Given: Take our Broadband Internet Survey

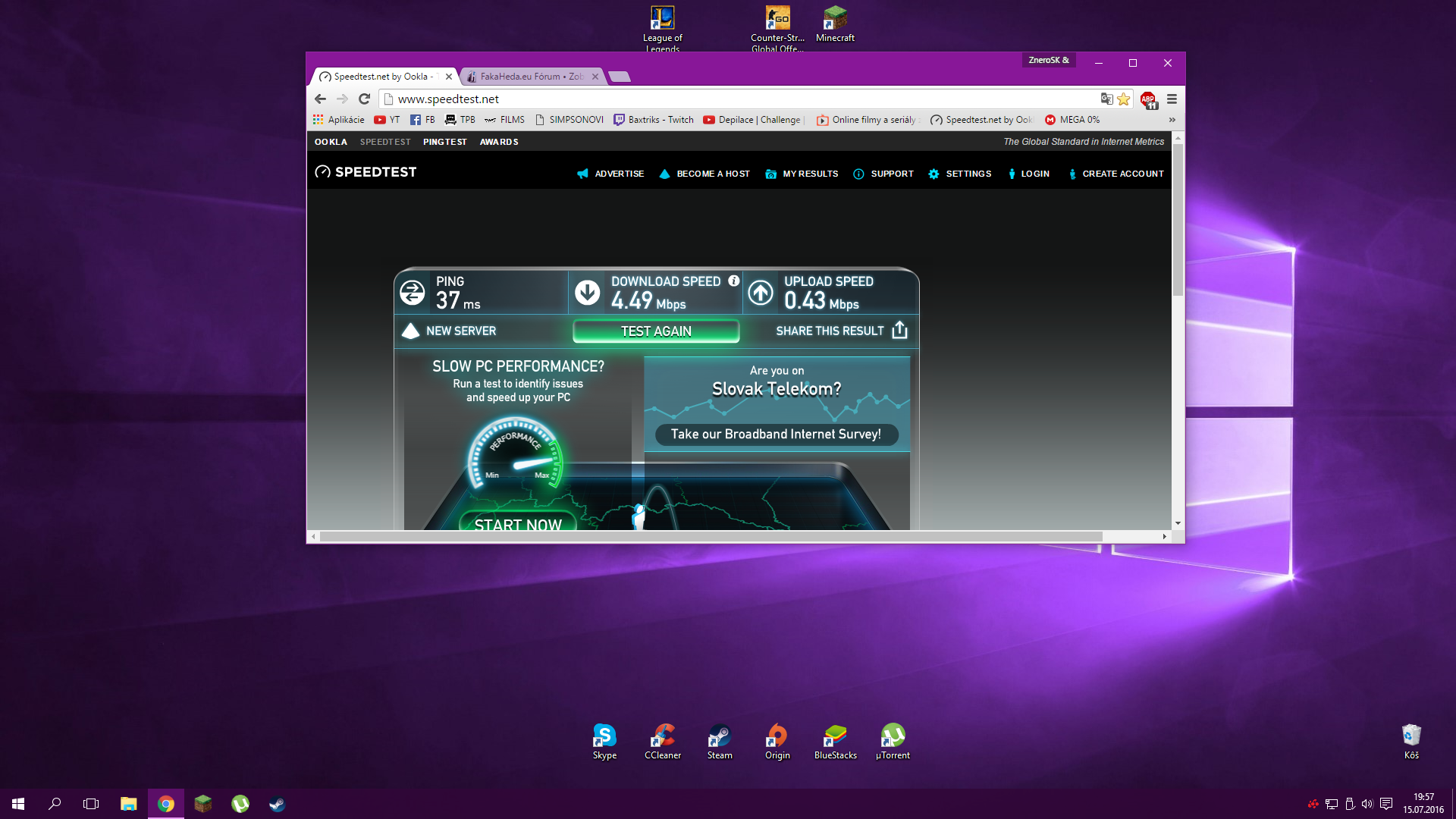Looking at the screenshot, I should click(x=777, y=435).
